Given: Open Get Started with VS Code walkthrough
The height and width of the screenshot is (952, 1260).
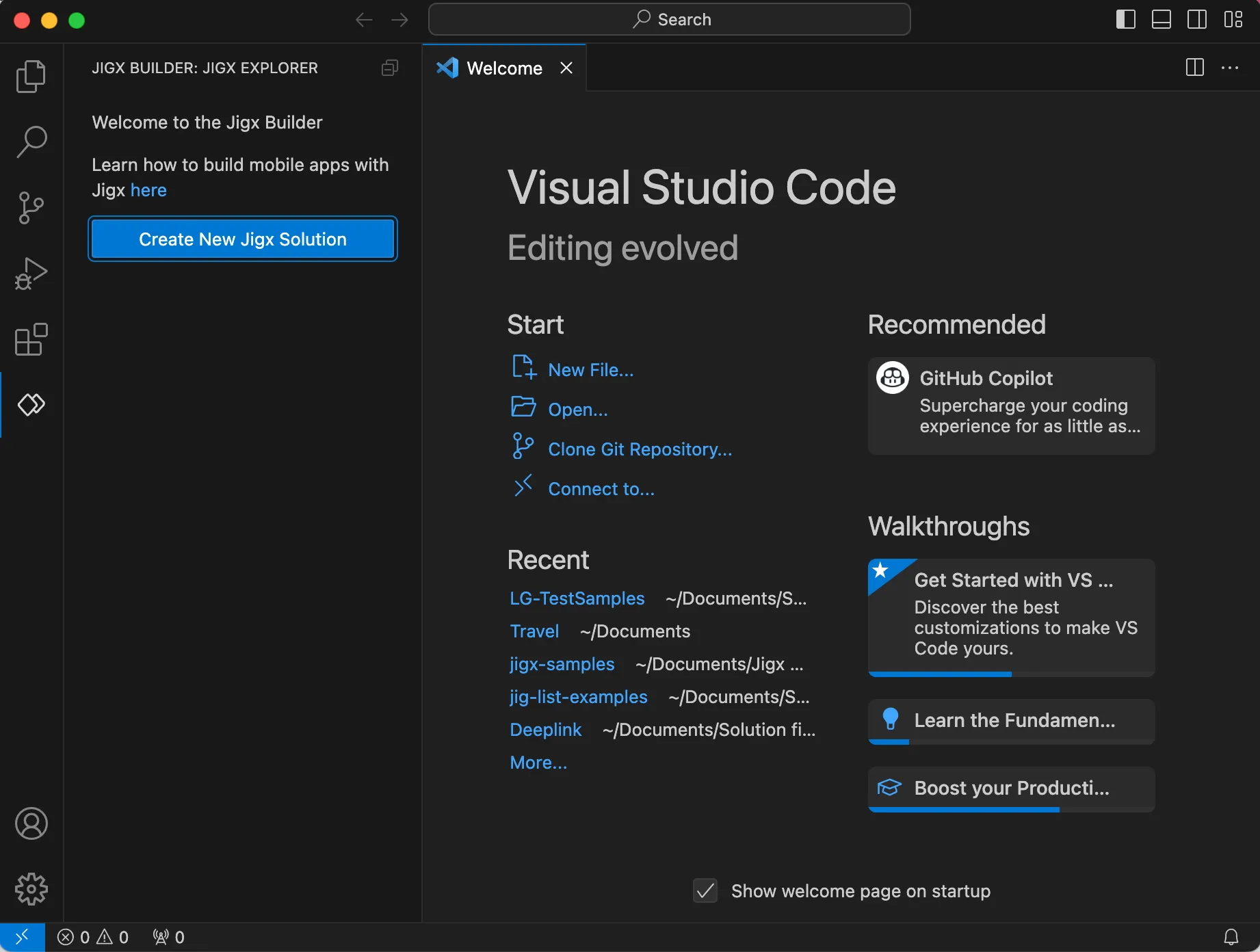Looking at the screenshot, I should click(1012, 618).
